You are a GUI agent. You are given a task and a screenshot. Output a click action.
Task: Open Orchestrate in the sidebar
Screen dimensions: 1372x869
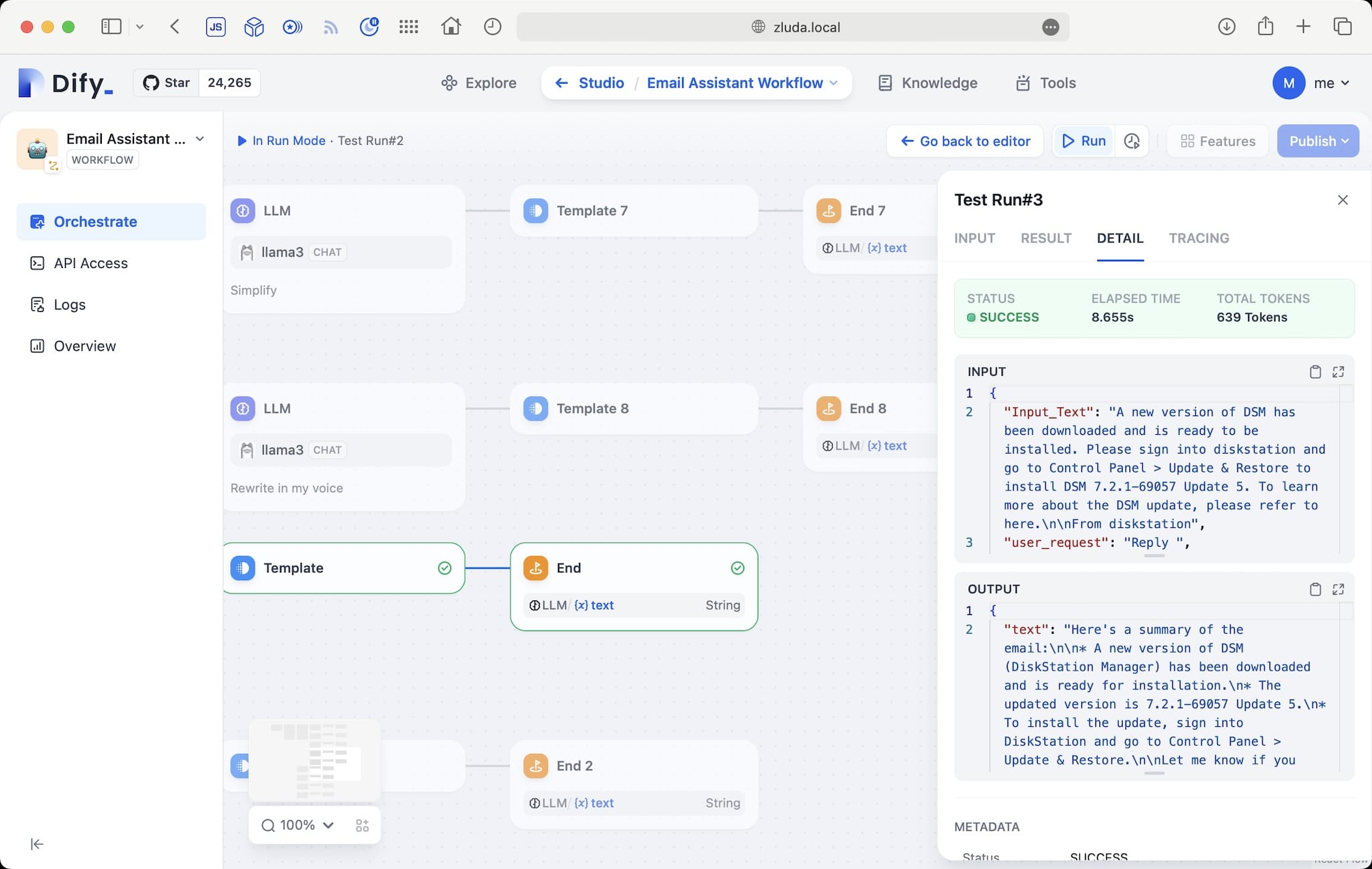(111, 222)
